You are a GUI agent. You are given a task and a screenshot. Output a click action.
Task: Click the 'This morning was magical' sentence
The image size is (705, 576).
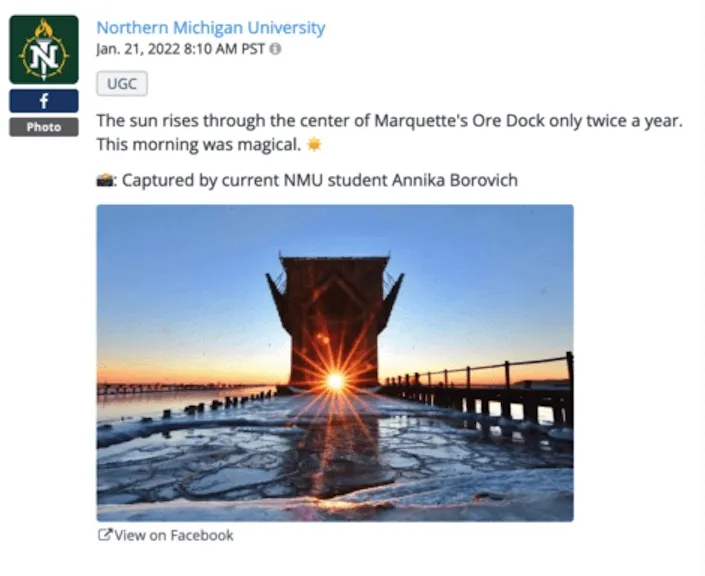coord(198,145)
